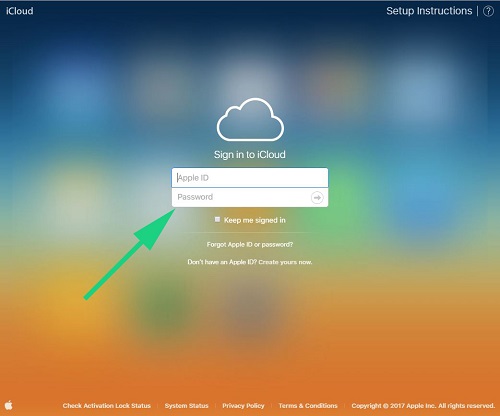Click the help question mark icon
This screenshot has height=416, width=500.
coord(488,11)
